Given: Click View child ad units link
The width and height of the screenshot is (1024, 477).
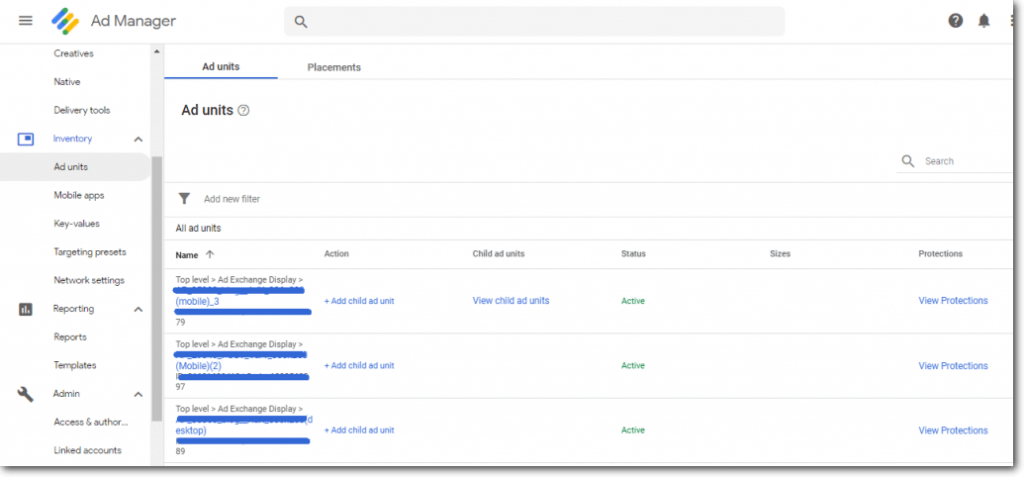Looking at the screenshot, I should pos(511,301).
